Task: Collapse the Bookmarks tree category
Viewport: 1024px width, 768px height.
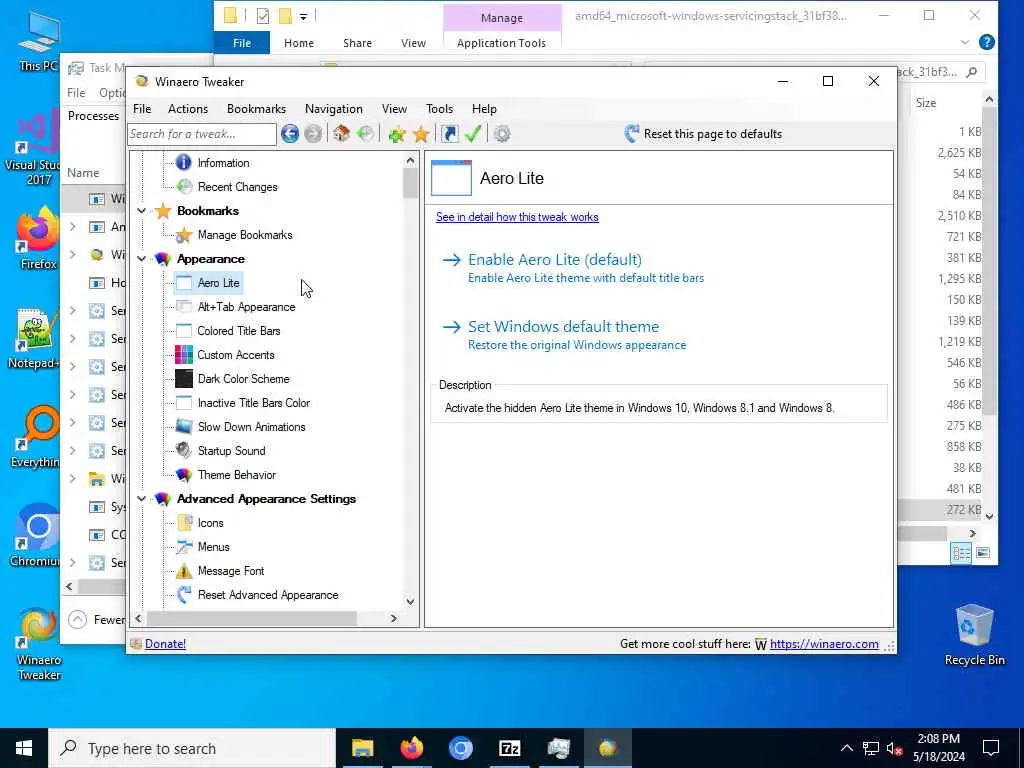Action: 141,211
